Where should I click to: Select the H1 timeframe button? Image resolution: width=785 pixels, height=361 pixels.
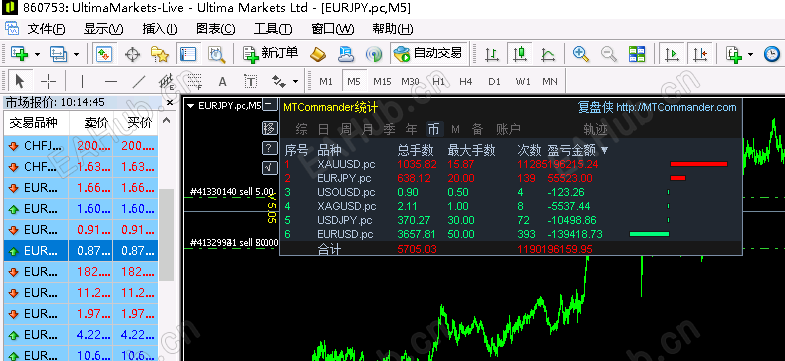(x=439, y=81)
